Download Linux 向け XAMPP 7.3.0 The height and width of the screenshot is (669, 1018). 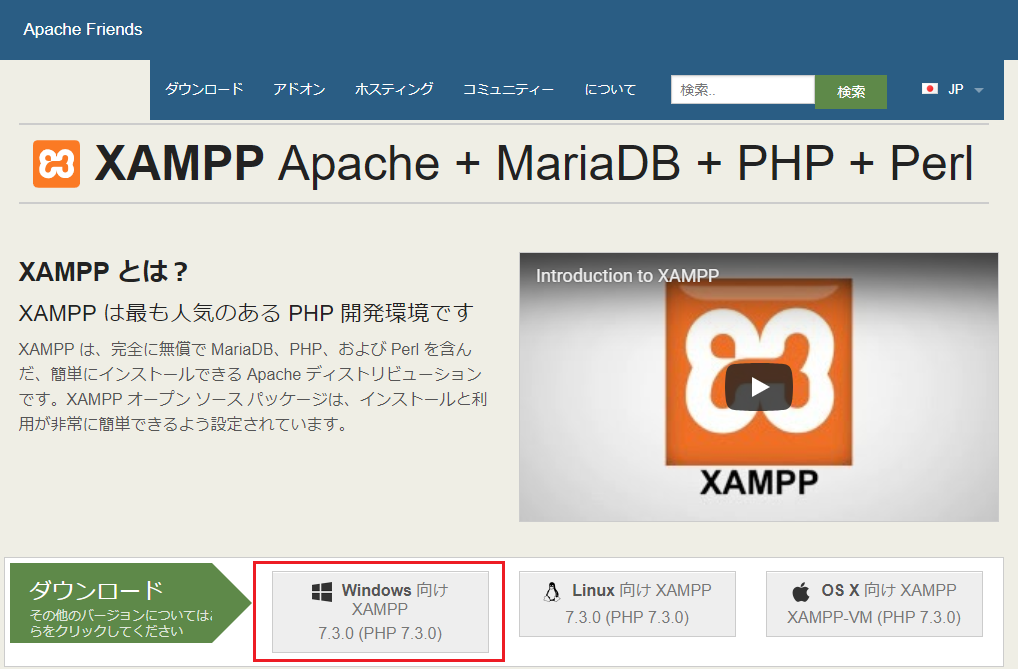coord(627,604)
